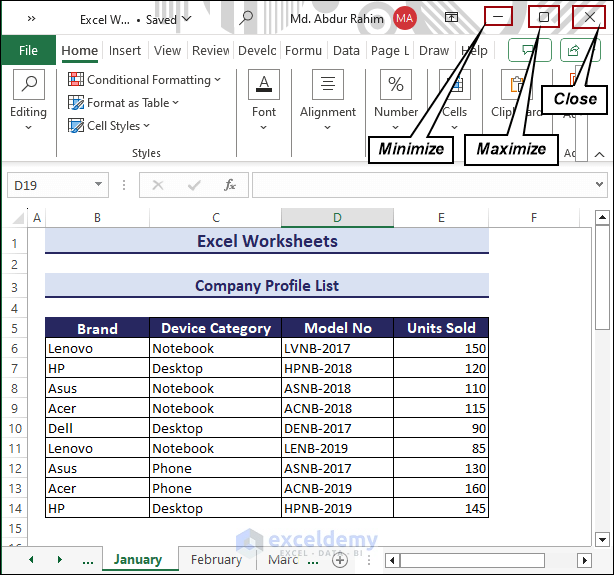Screen dimensions: 614x575
Task: Click horizontal scrollbar right arrow
Action: point(584,560)
